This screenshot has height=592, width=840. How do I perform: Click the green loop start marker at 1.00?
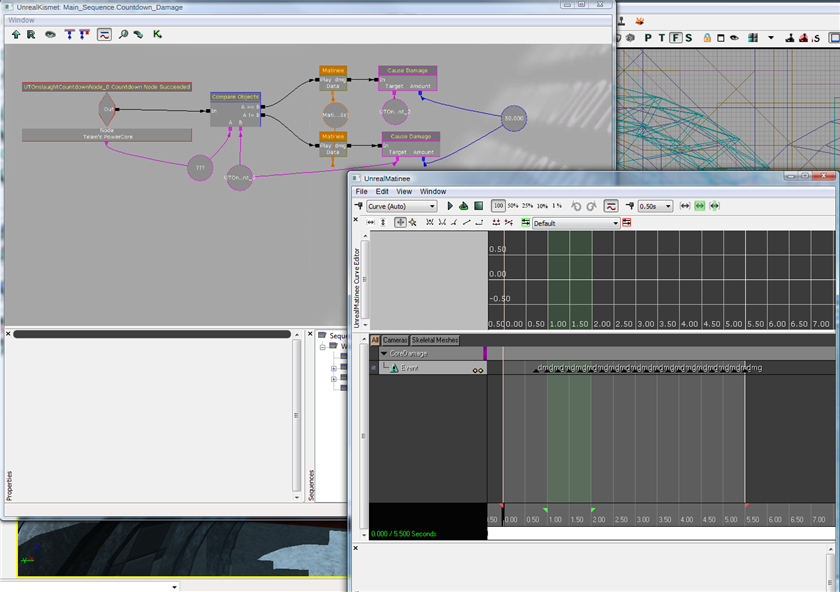tap(545, 509)
